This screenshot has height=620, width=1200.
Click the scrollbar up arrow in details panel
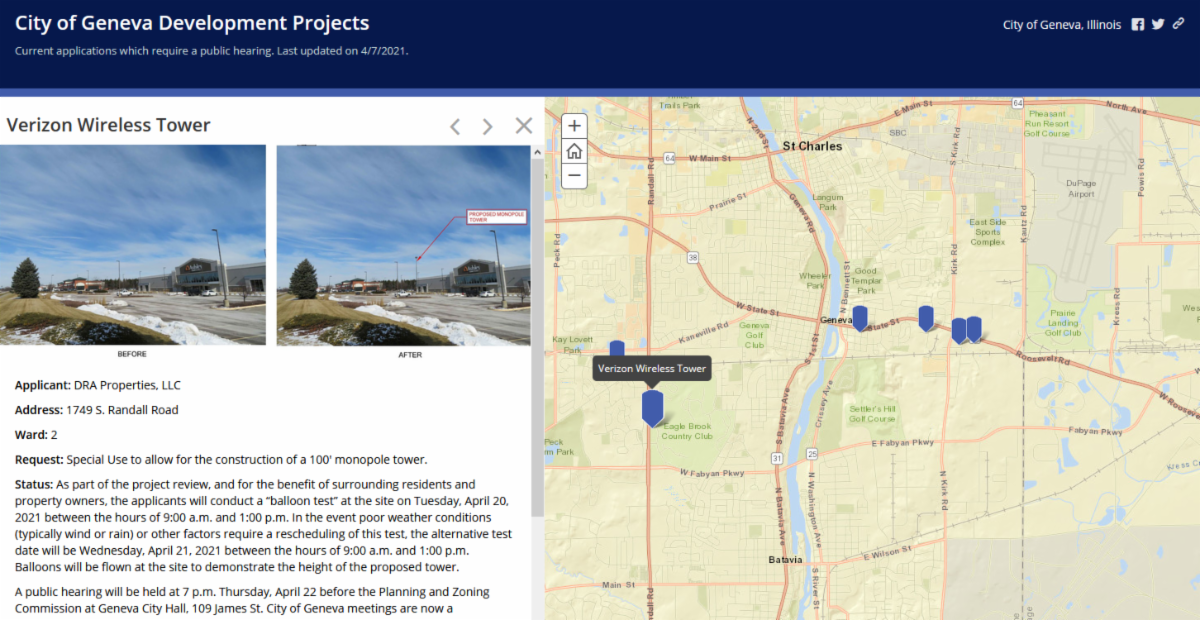point(537,153)
